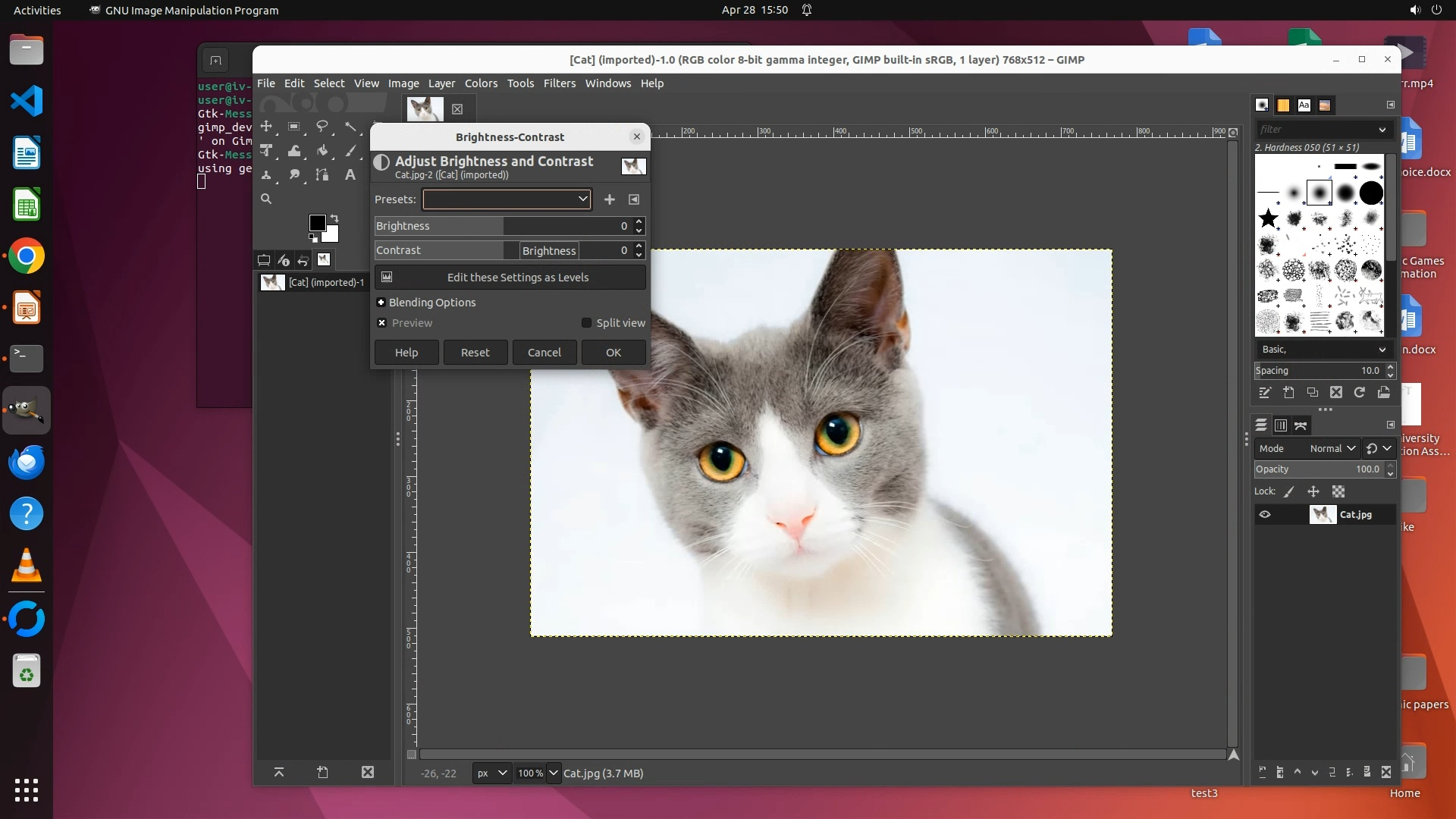Click the Brightness slider bar
Viewport: 1456px width, 819px height.
500,226
